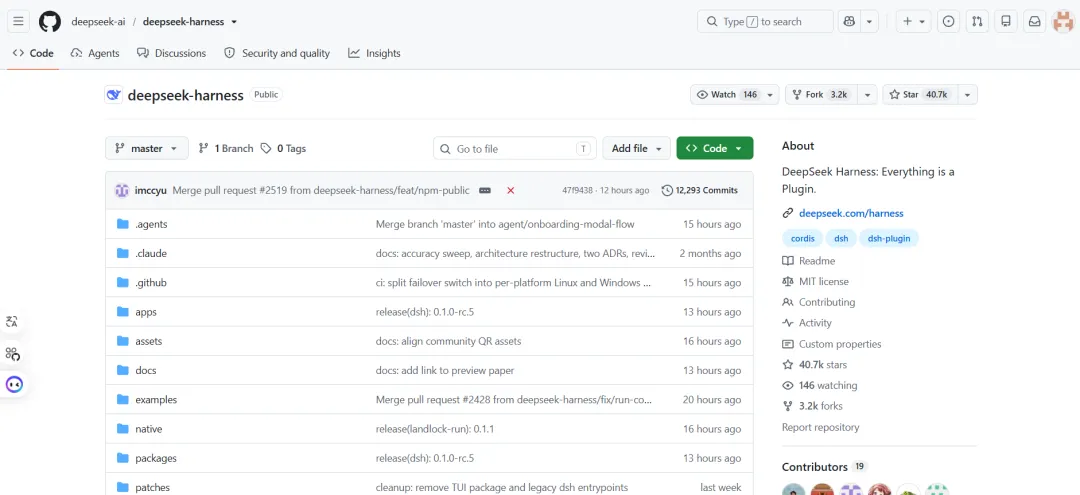Open Contributing link in About

pos(818,302)
